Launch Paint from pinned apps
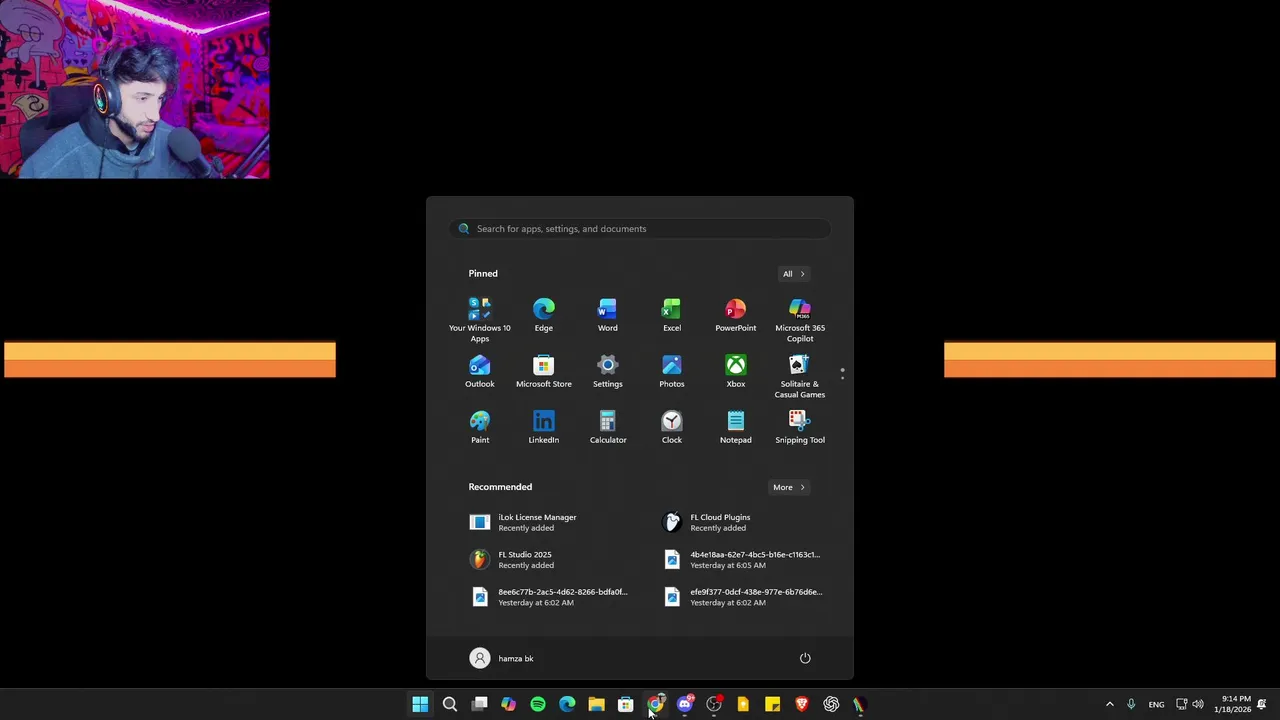Viewport: 1280px width, 720px height. (x=479, y=427)
